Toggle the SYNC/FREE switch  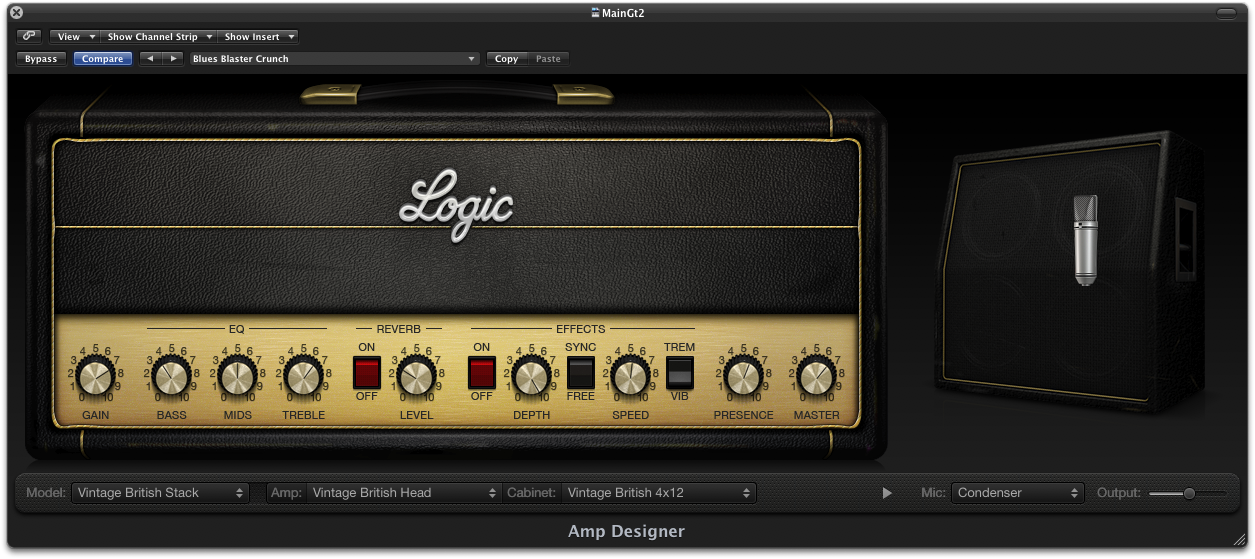coord(581,372)
